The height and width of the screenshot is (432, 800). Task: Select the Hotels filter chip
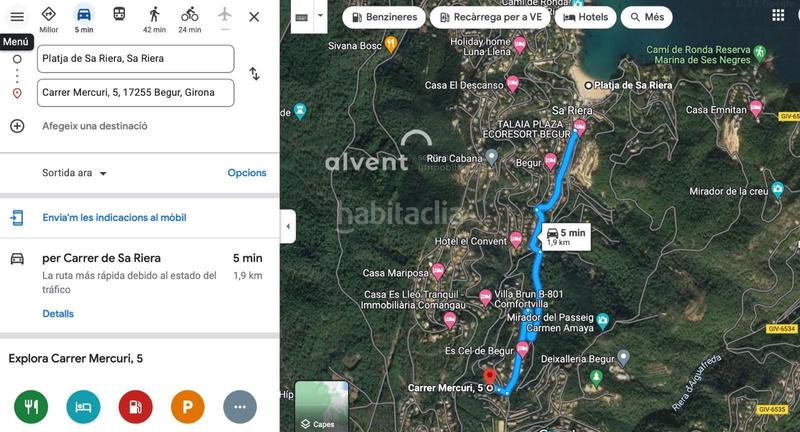(585, 17)
